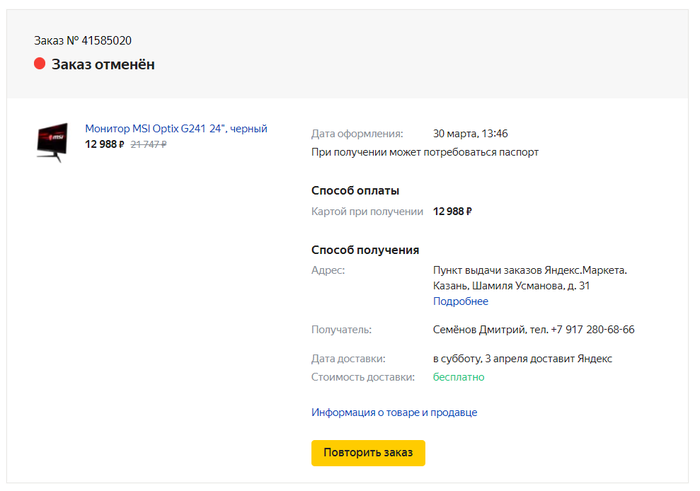Click the Способ получения heading

coord(365,250)
